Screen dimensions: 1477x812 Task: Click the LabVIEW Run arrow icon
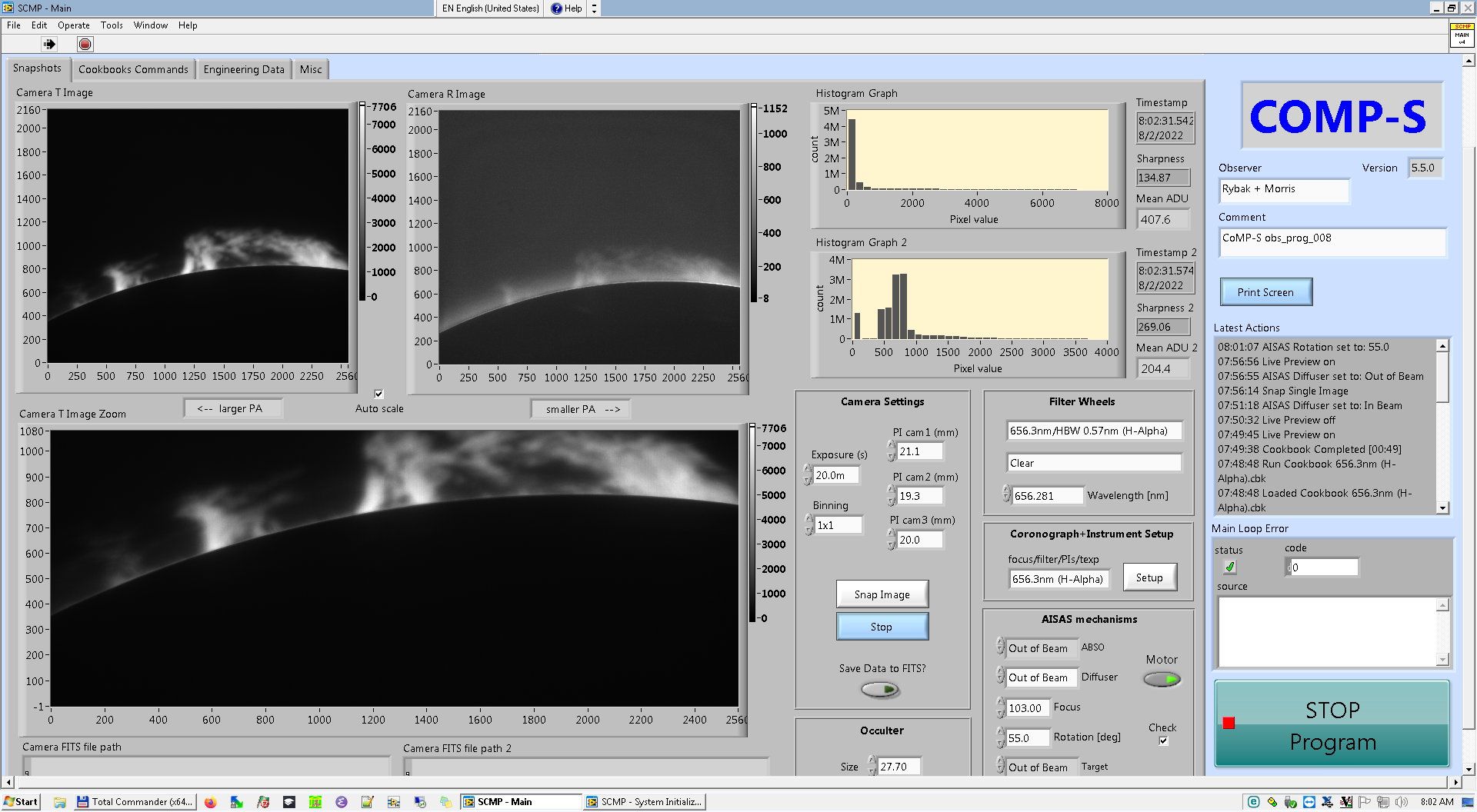coord(49,45)
